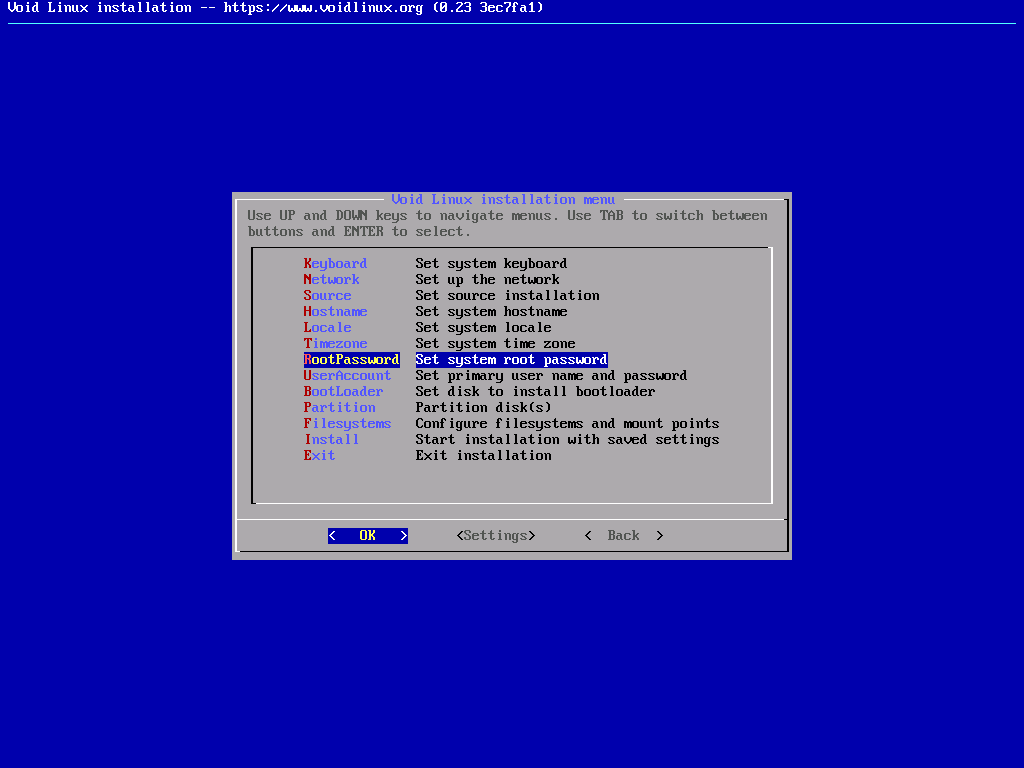Select the Hostname menu item

pos(335,312)
